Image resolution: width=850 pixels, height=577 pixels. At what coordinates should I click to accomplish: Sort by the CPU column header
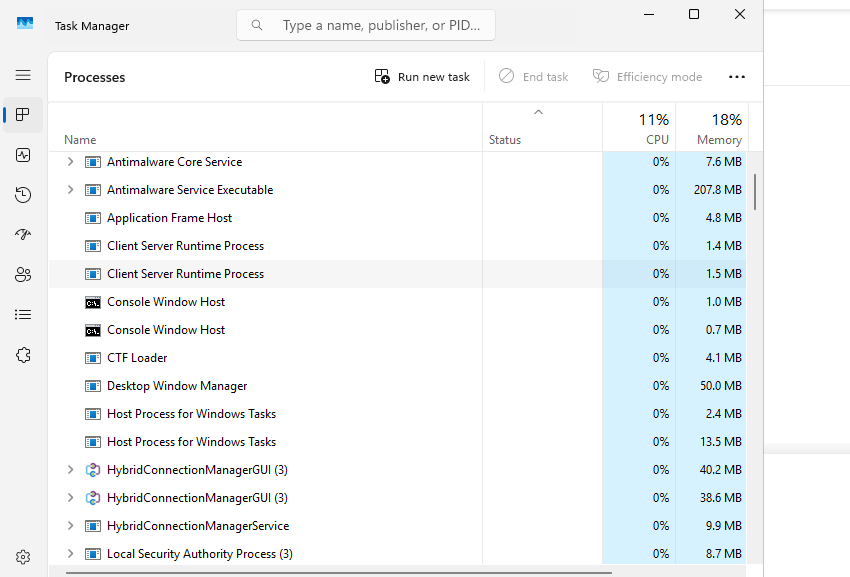(x=639, y=127)
